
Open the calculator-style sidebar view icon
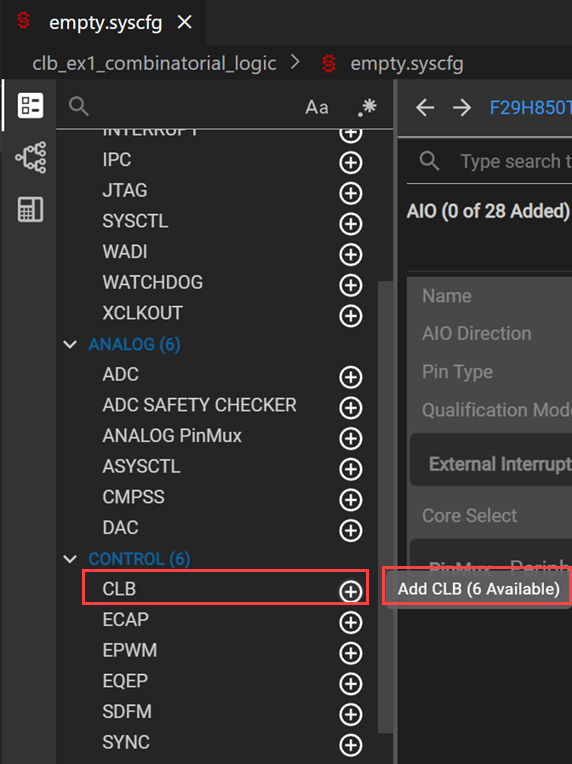[x=30, y=210]
